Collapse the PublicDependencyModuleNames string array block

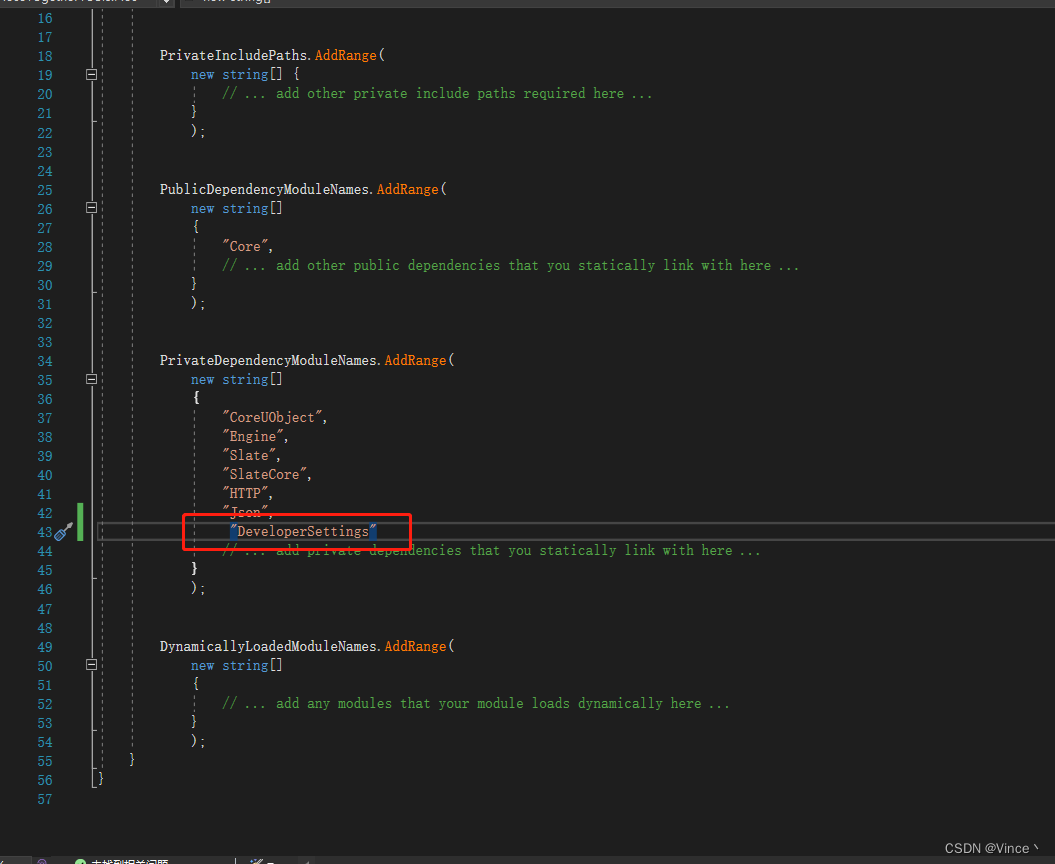[x=90, y=208]
